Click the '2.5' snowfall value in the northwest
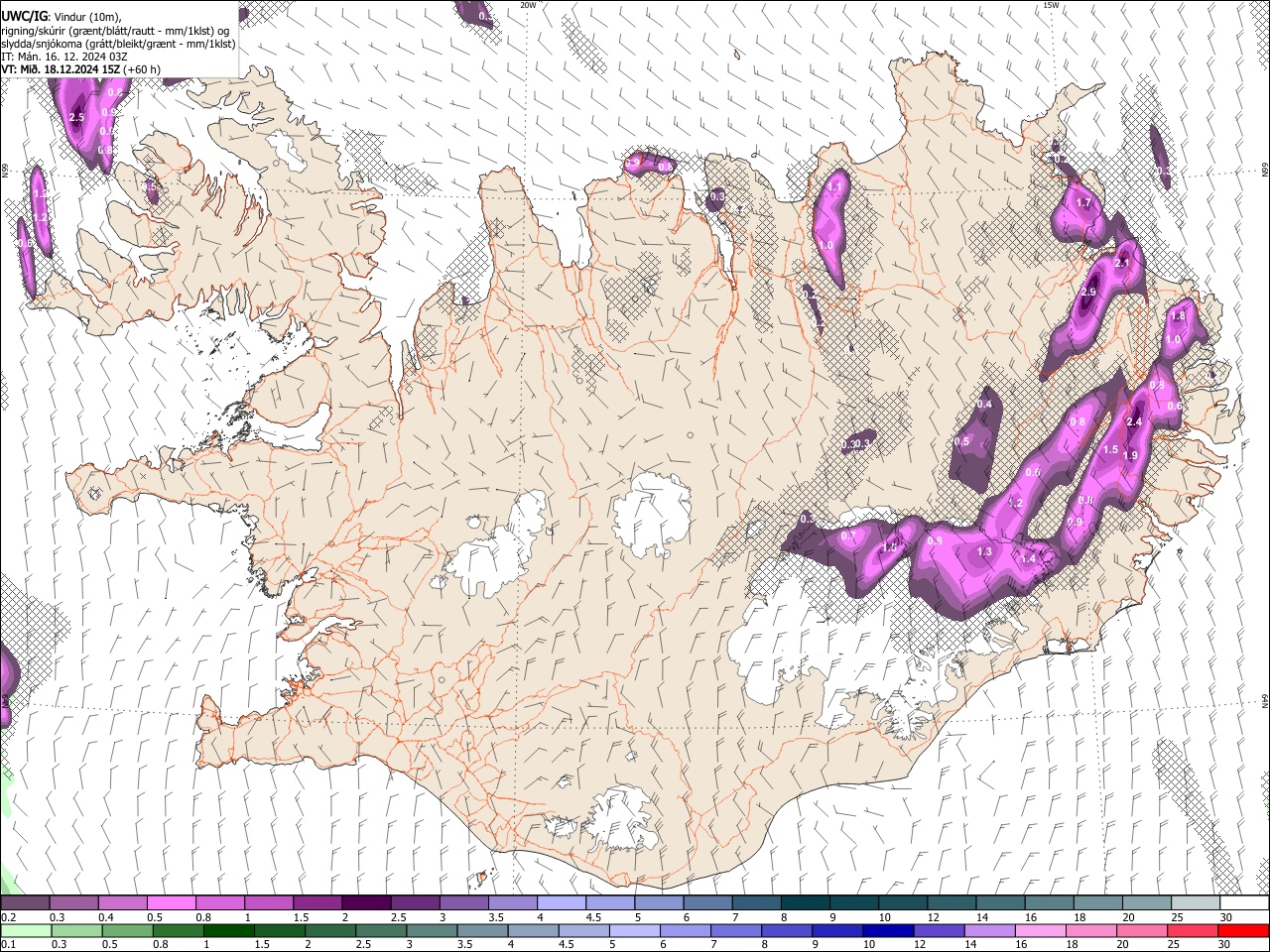 coord(77,118)
